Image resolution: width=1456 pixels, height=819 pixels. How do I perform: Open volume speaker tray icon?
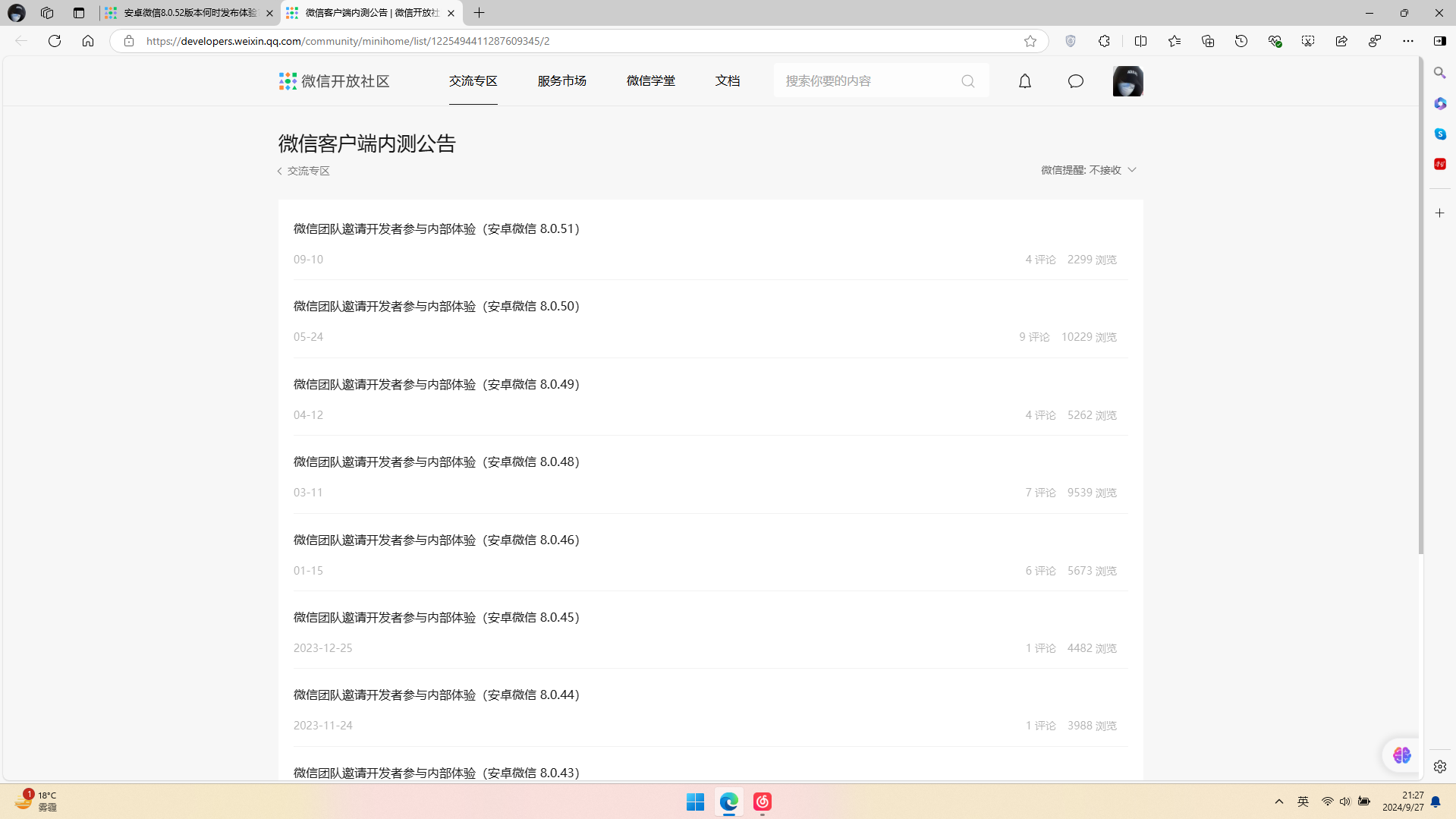pyautogui.click(x=1344, y=802)
